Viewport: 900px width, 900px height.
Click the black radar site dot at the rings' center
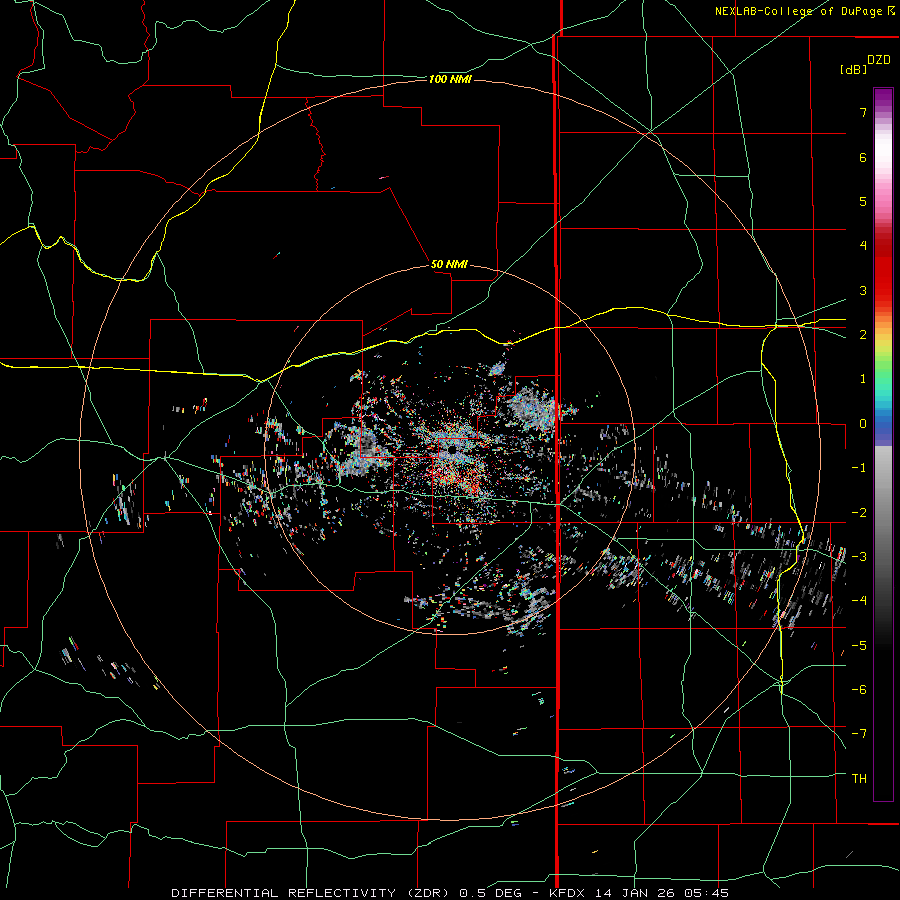(452, 451)
